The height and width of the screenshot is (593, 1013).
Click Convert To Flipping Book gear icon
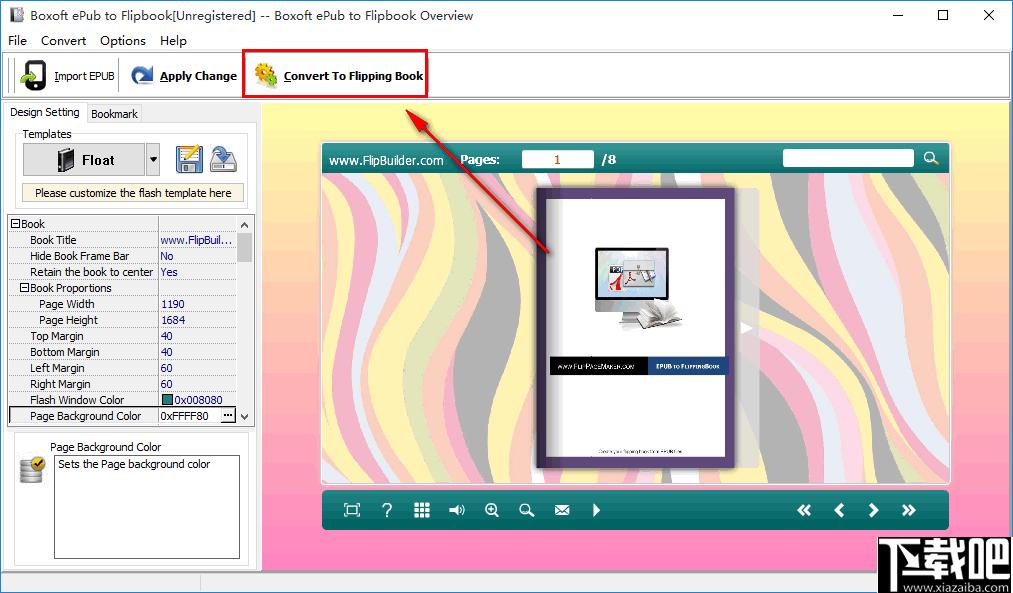pyautogui.click(x=266, y=76)
